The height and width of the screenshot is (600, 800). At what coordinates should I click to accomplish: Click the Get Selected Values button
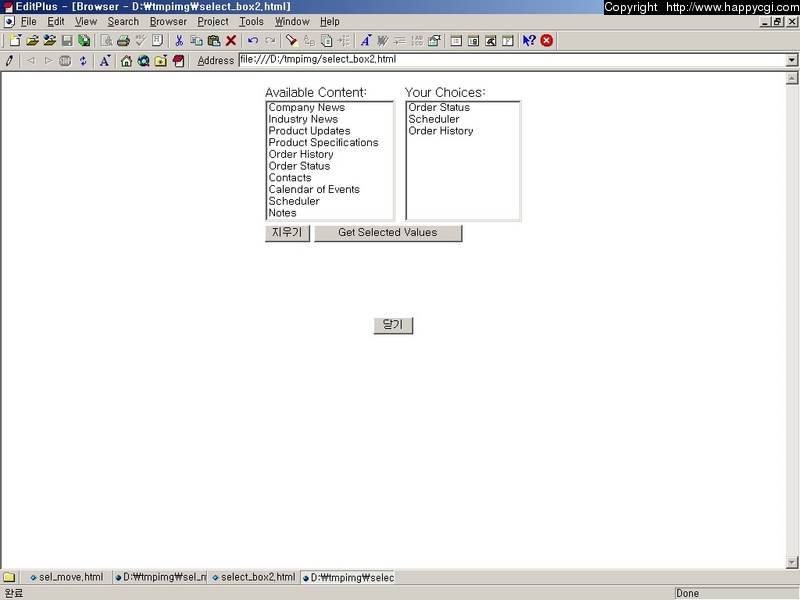pyautogui.click(x=388, y=233)
